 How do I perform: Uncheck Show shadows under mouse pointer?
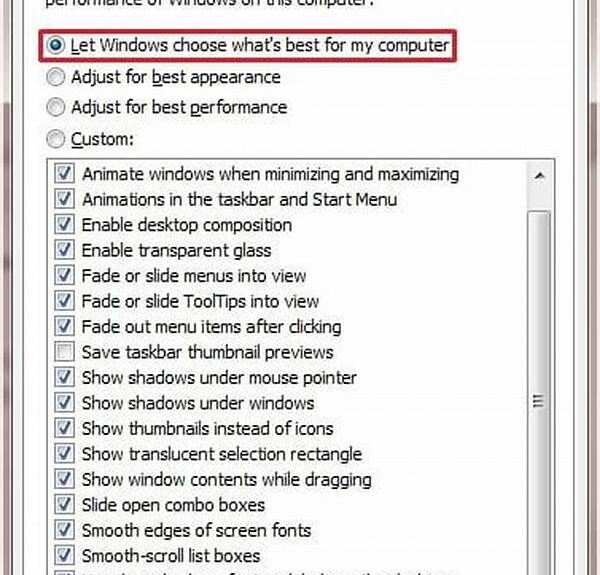click(x=65, y=378)
